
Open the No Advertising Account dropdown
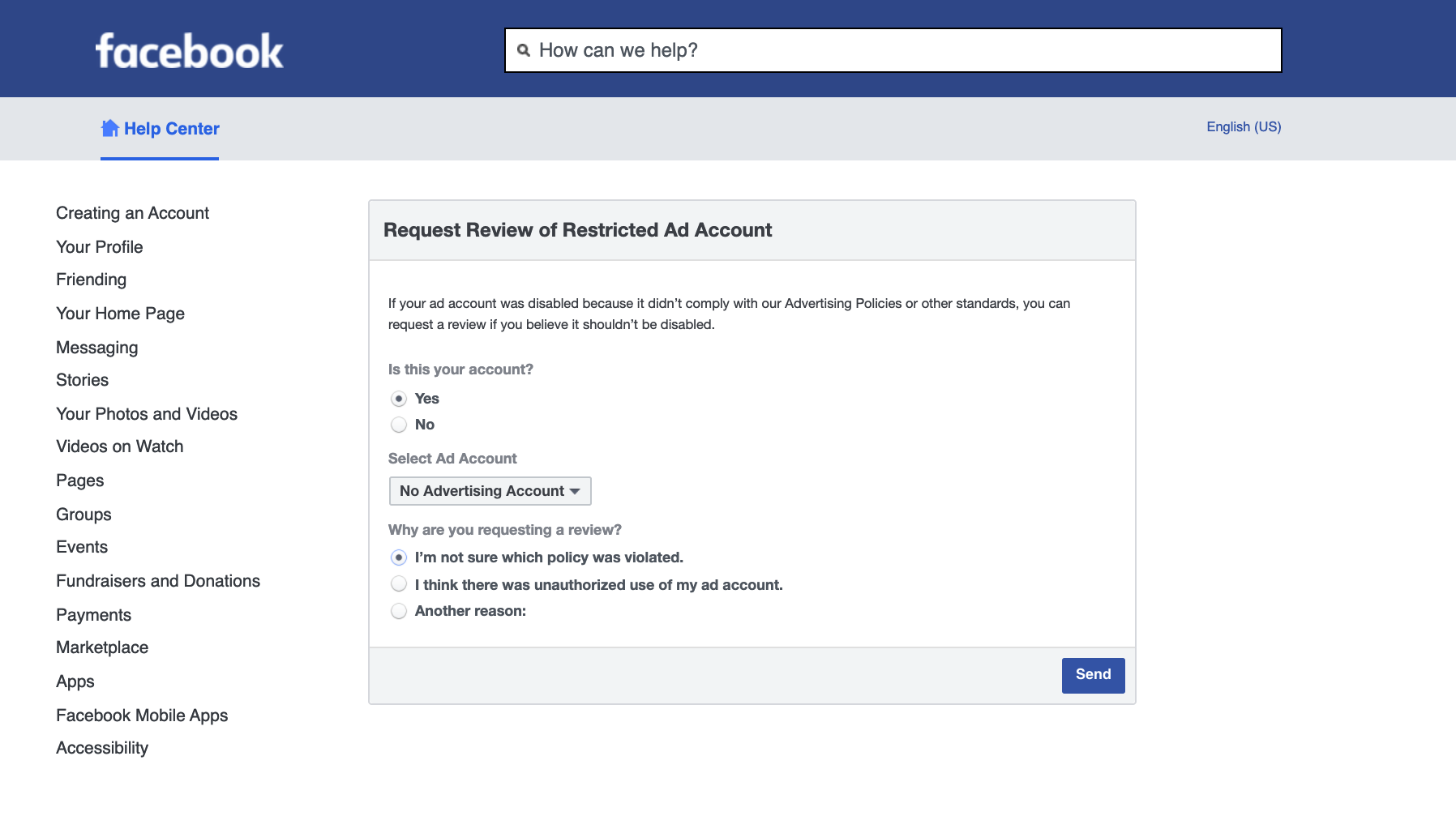coord(490,491)
